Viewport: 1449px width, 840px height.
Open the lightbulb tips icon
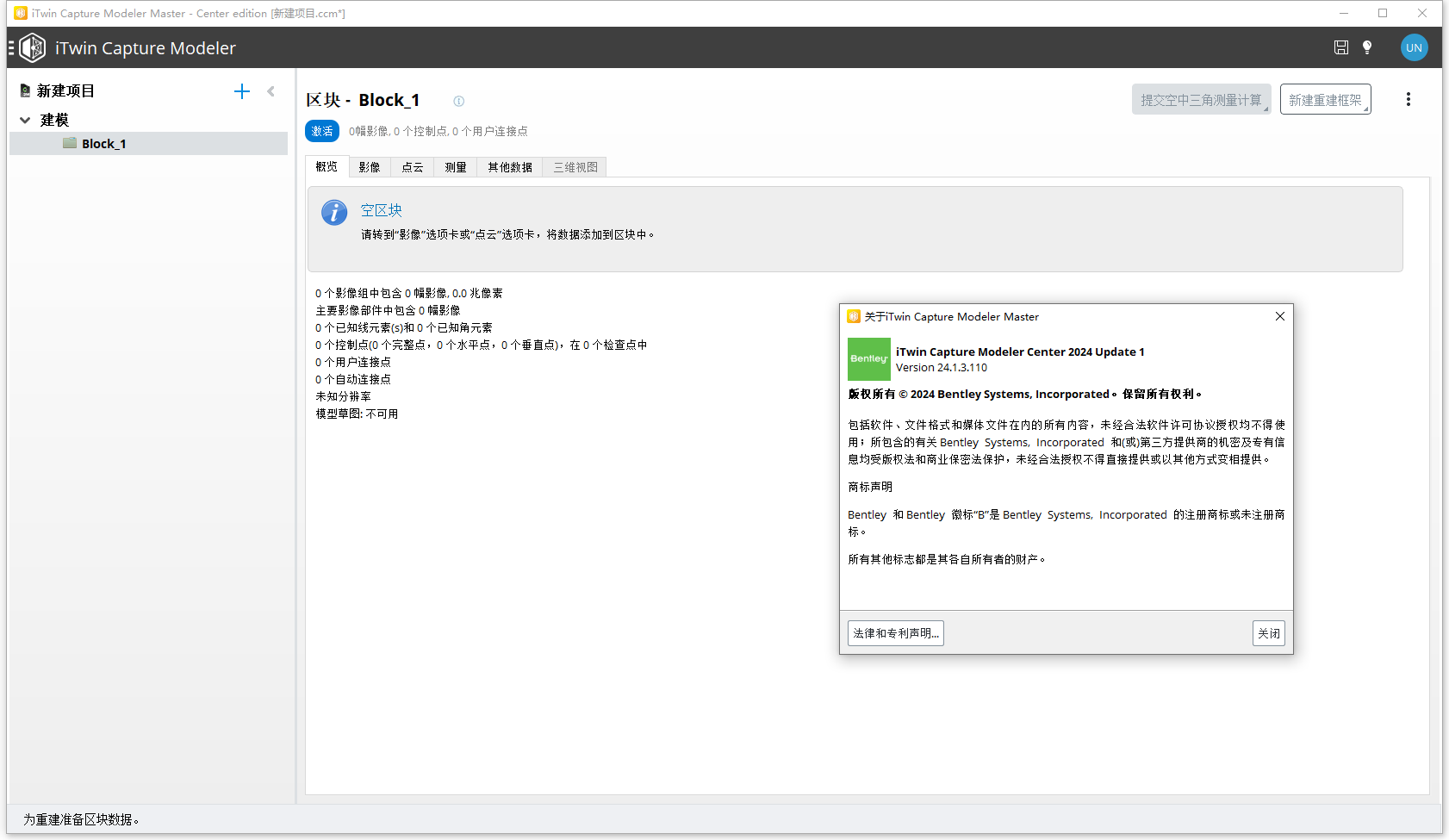[x=1367, y=47]
